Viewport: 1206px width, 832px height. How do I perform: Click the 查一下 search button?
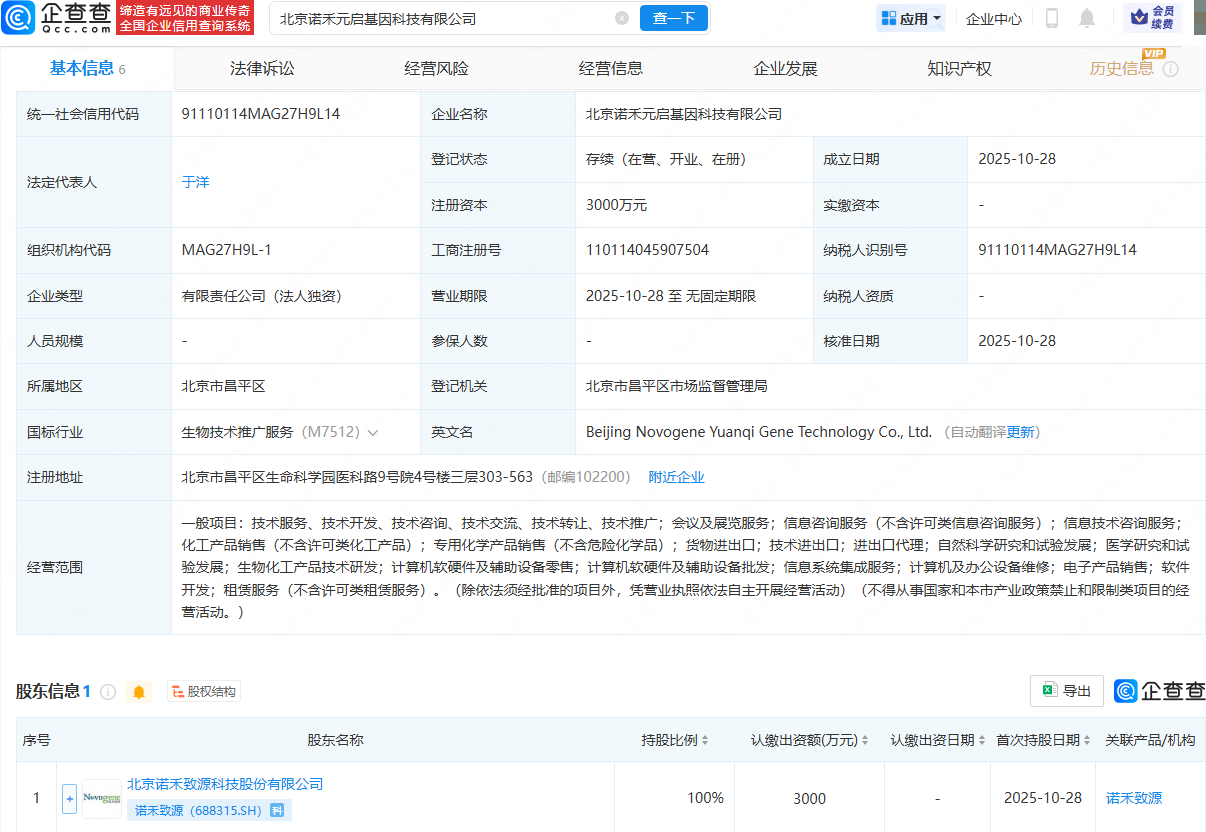coord(673,18)
